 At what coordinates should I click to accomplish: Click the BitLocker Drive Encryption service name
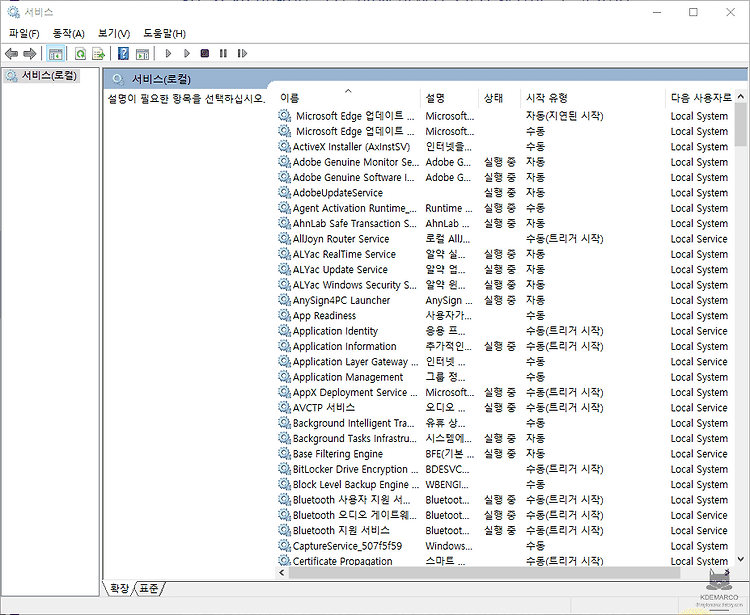click(355, 469)
